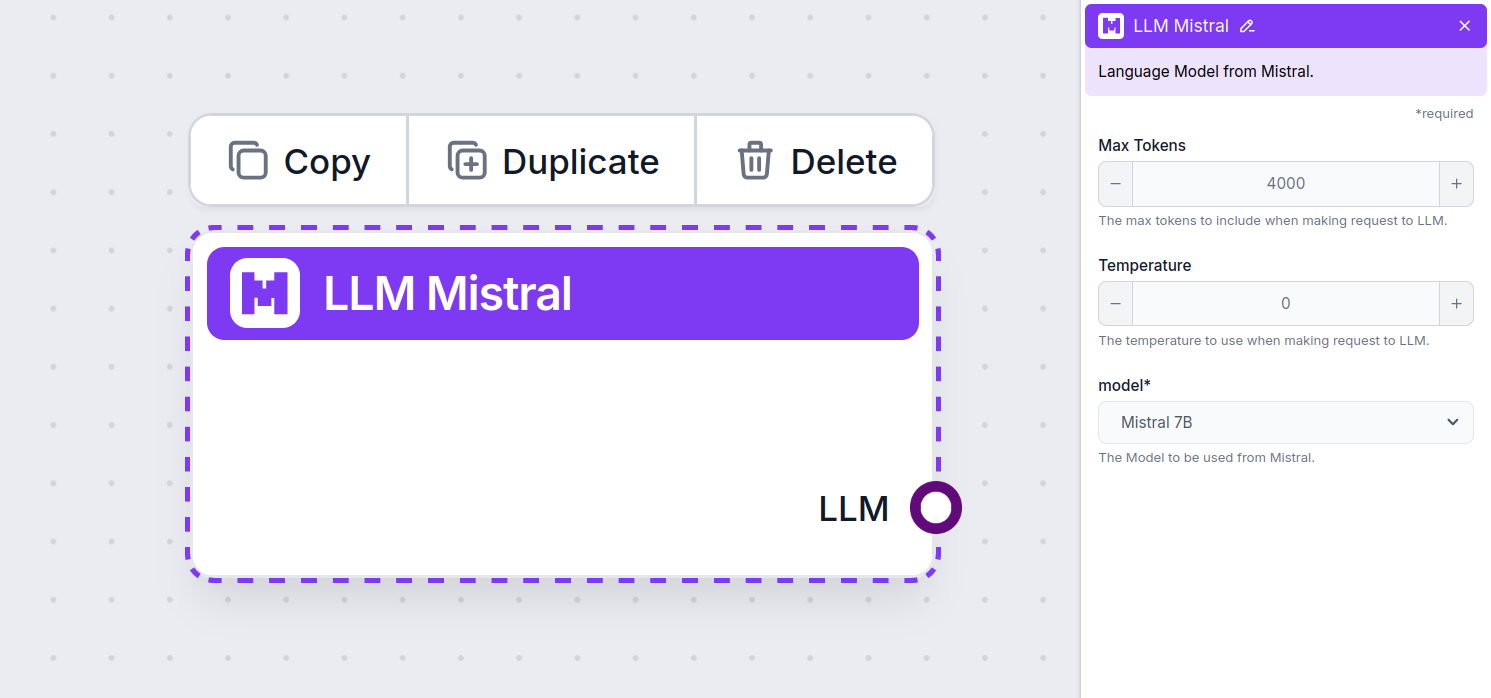
Task: Focus the Max Tokens value field
Action: (1285, 184)
